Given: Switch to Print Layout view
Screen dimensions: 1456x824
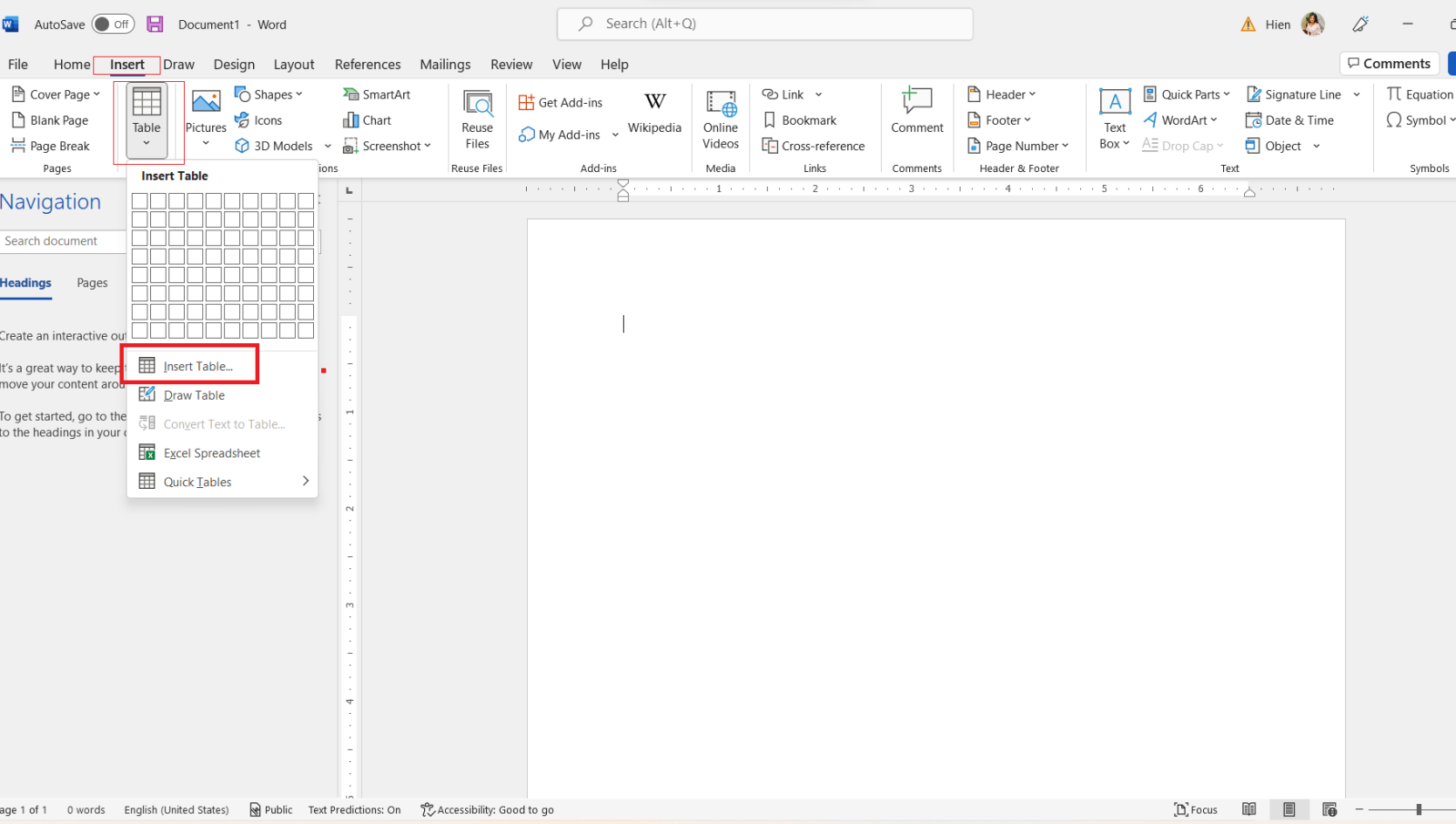Looking at the screenshot, I should [1289, 809].
